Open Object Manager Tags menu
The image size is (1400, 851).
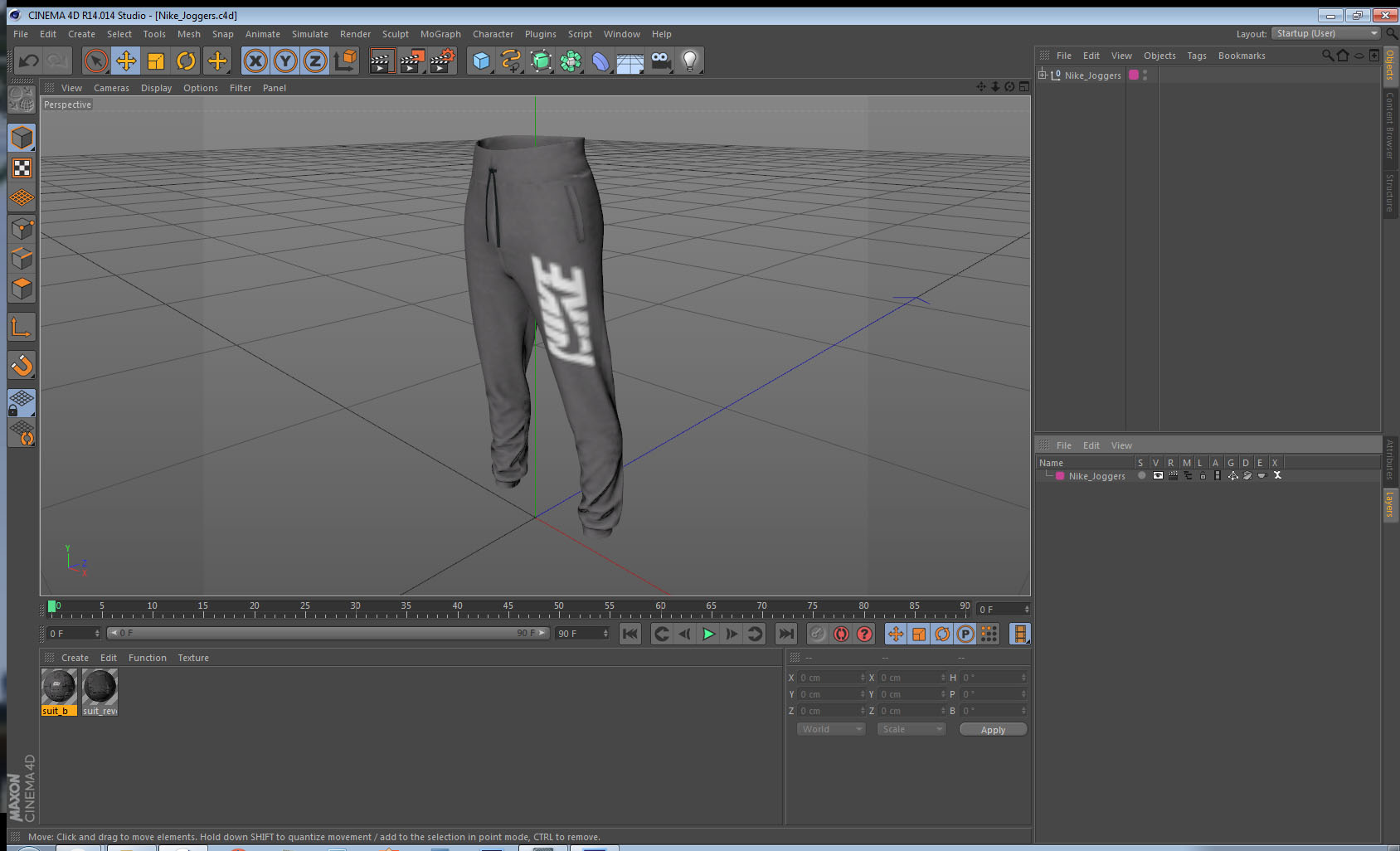click(1197, 56)
